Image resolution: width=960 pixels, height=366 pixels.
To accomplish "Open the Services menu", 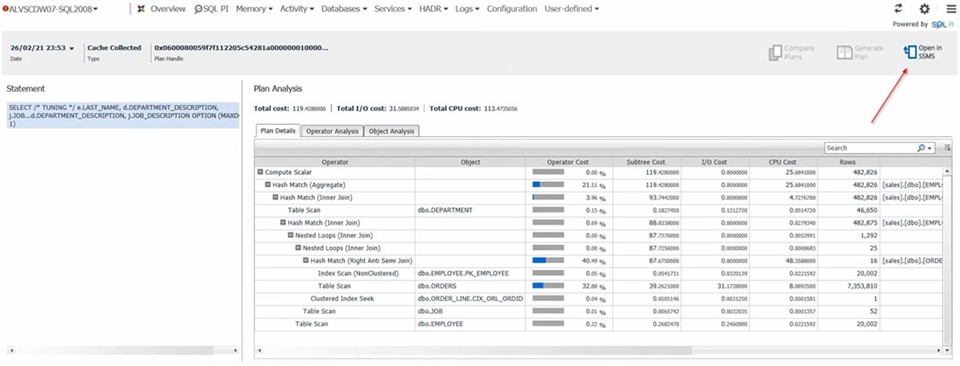I will [x=393, y=9].
